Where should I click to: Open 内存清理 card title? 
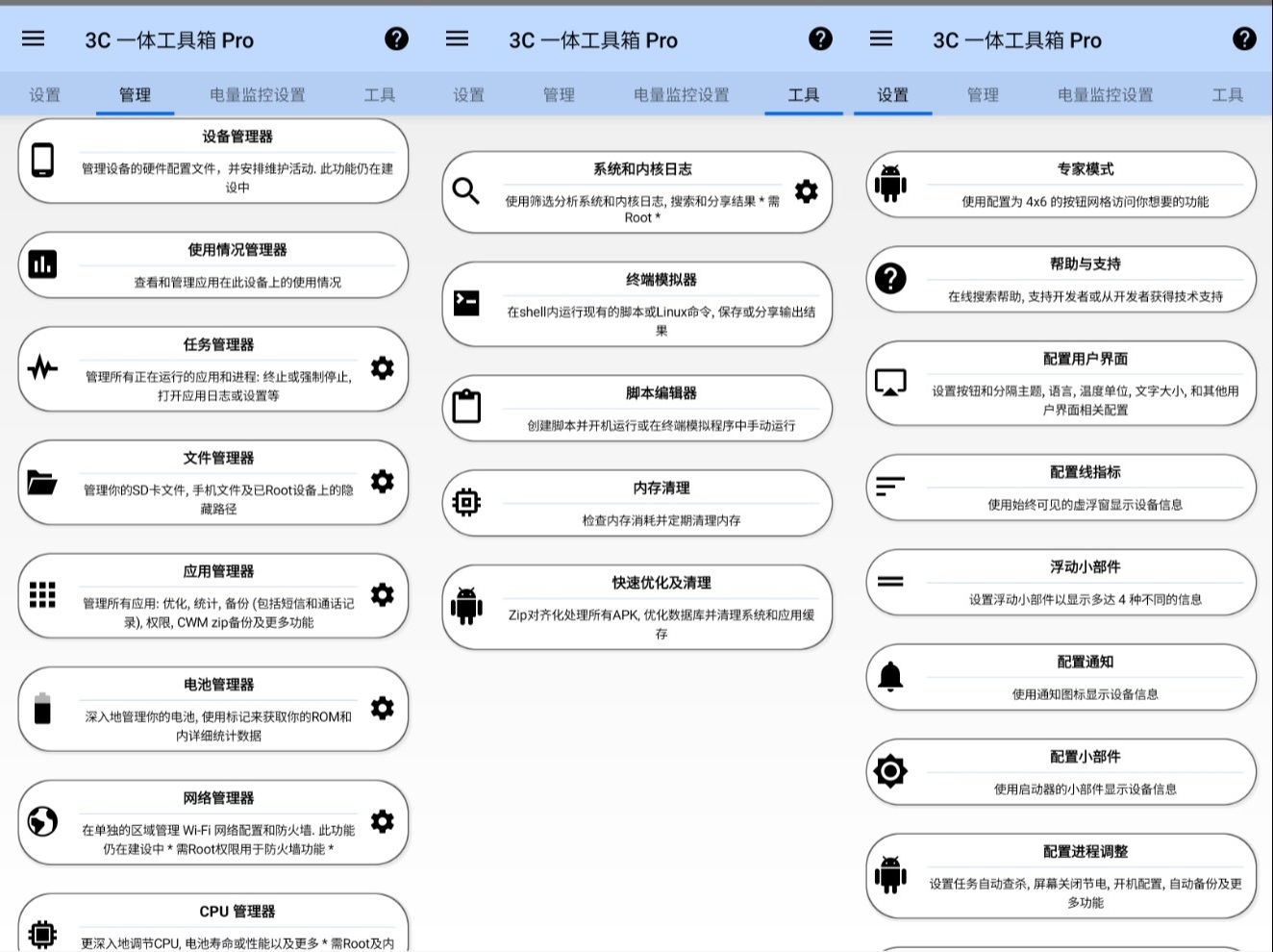(x=661, y=488)
